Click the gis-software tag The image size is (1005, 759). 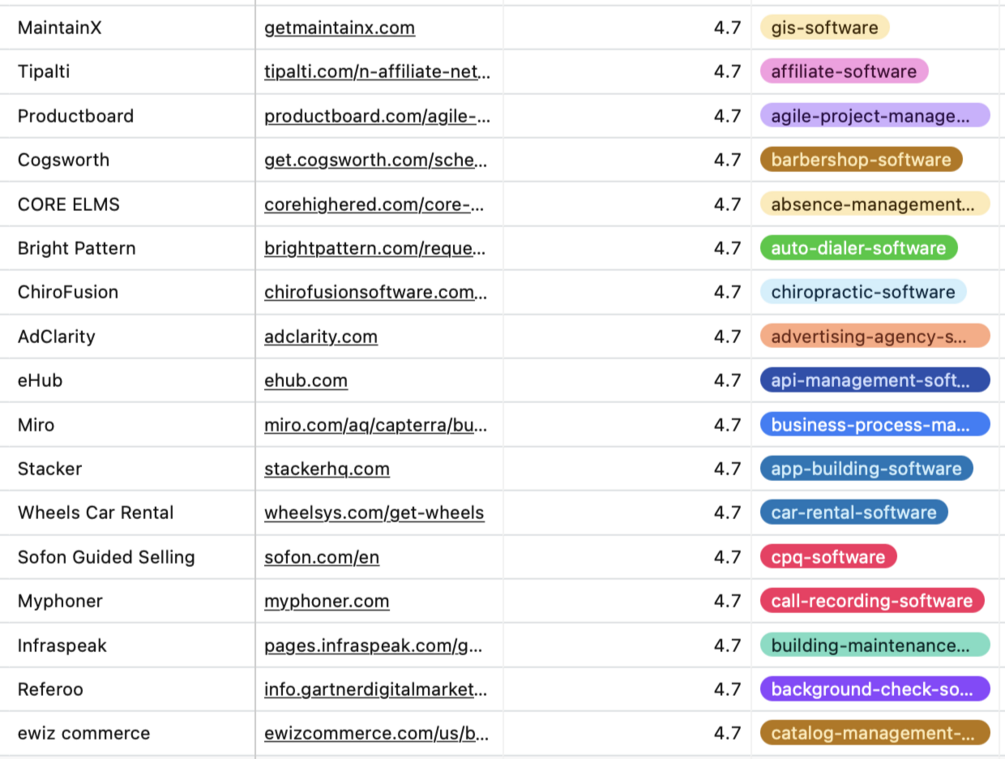[x=824, y=28]
